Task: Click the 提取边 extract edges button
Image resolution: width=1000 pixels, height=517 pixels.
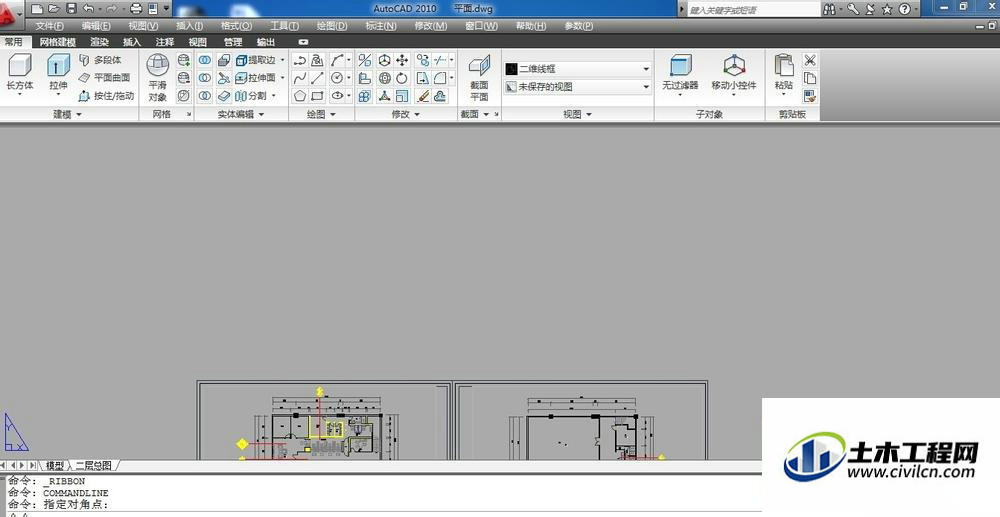Action: tap(256, 60)
